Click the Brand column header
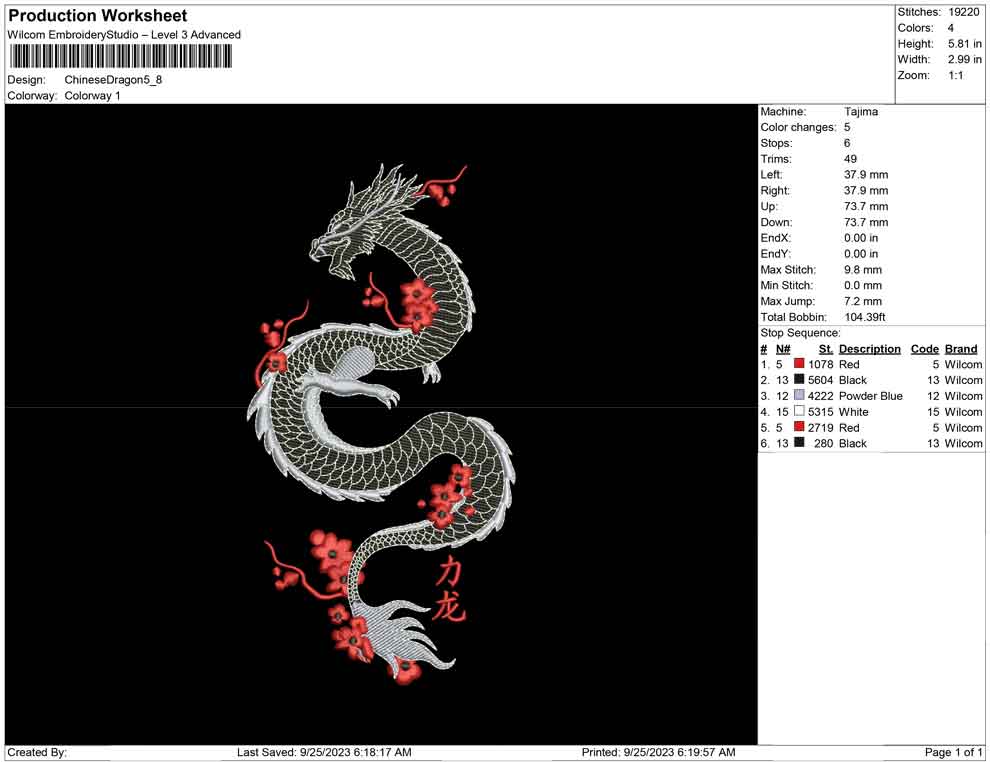This screenshot has width=990, height=762. pyautogui.click(x=960, y=348)
